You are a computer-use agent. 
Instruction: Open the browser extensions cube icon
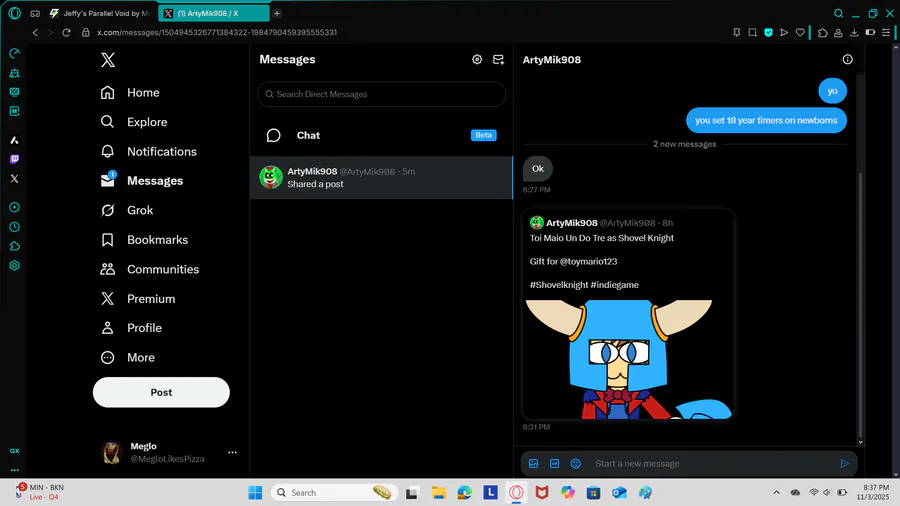(x=823, y=33)
